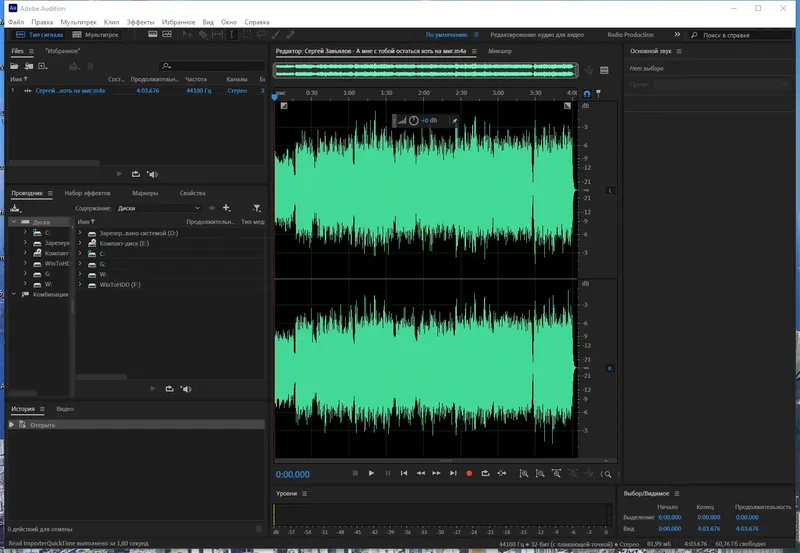Viewport: 800px width, 553px height.
Task: Switch to the Мультитрек view
Action: [93, 34]
